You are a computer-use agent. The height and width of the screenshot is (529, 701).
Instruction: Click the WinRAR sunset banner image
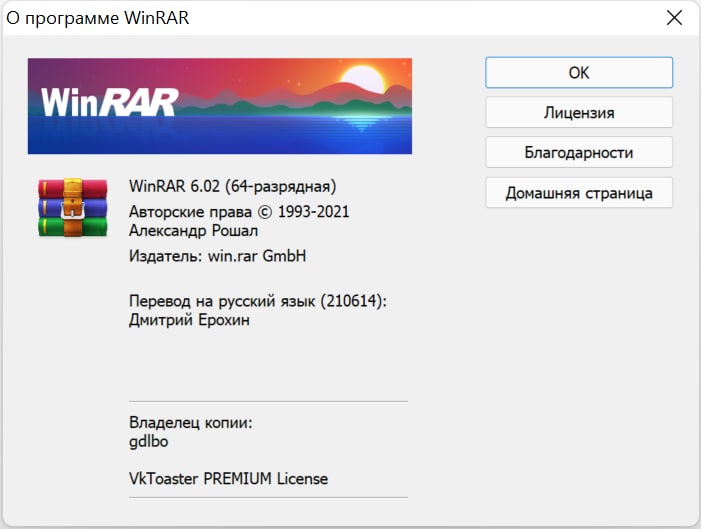click(x=220, y=106)
